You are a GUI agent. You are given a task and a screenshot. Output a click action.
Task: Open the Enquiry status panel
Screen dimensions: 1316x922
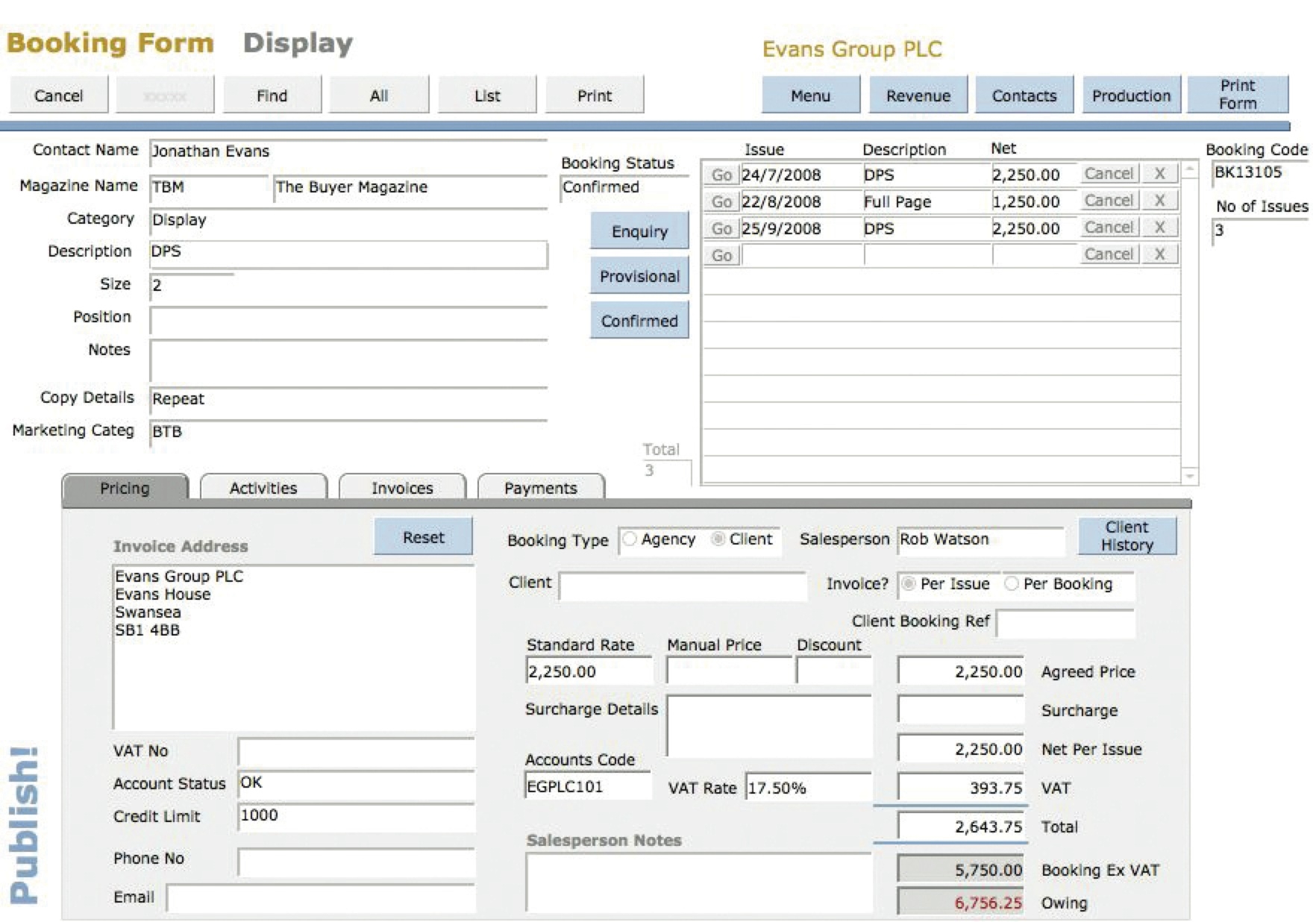coord(639,231)
